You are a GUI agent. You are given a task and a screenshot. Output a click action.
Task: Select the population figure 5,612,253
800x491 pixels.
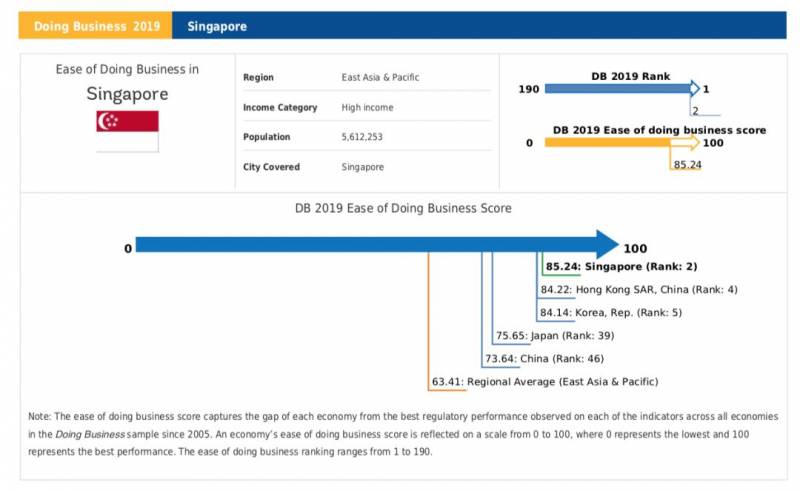[364, 137]
